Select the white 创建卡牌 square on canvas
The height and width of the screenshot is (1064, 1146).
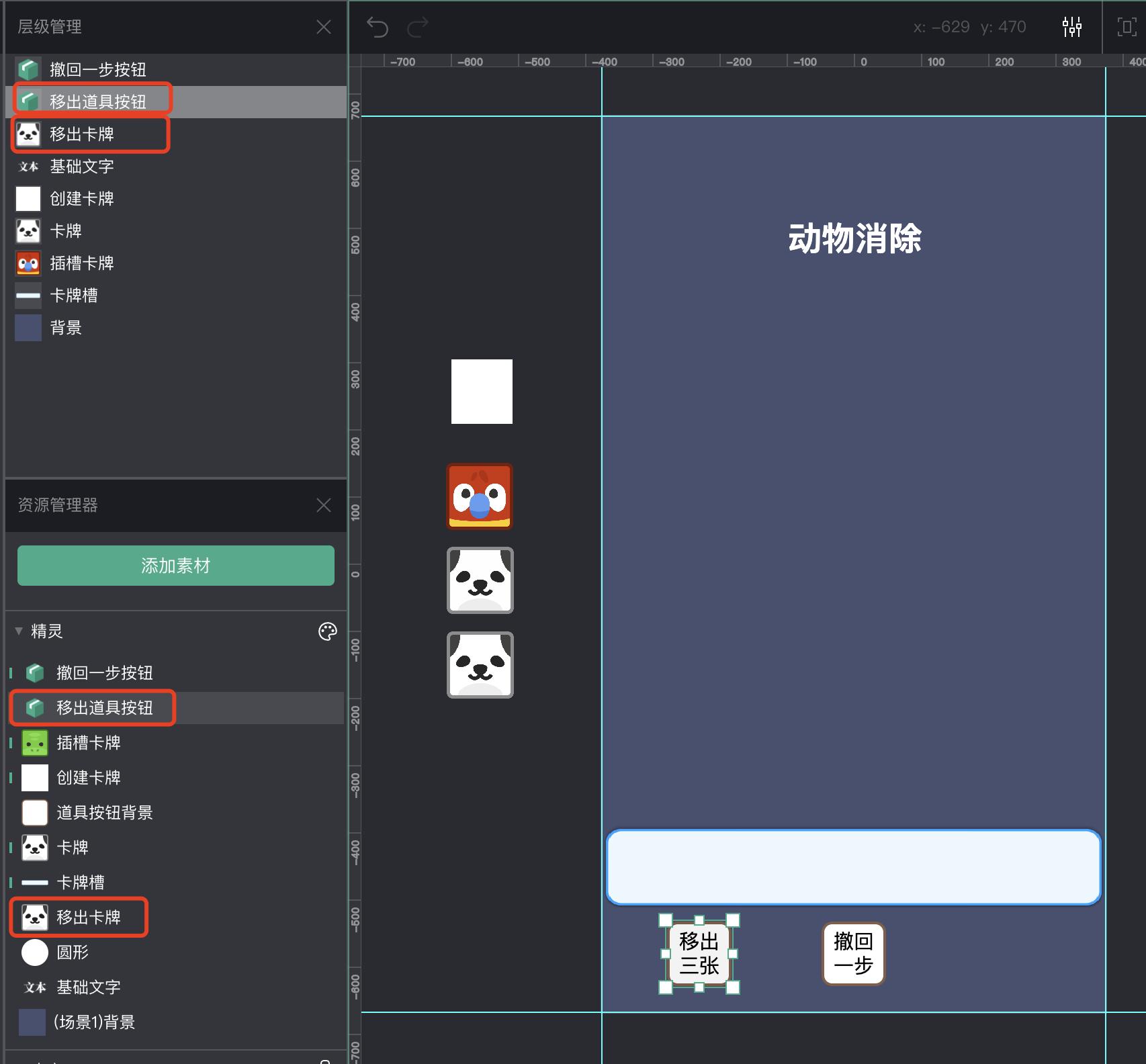click(x=481, y=391)
